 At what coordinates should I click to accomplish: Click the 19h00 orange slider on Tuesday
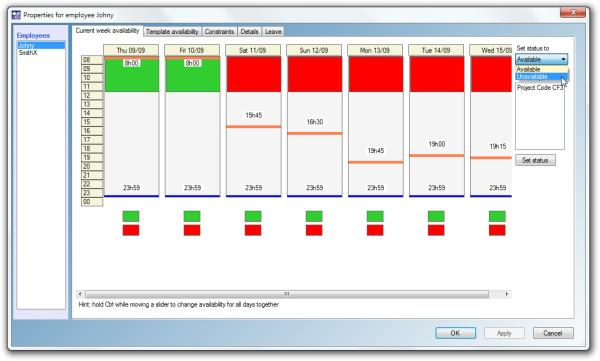[x=437, y=155]
